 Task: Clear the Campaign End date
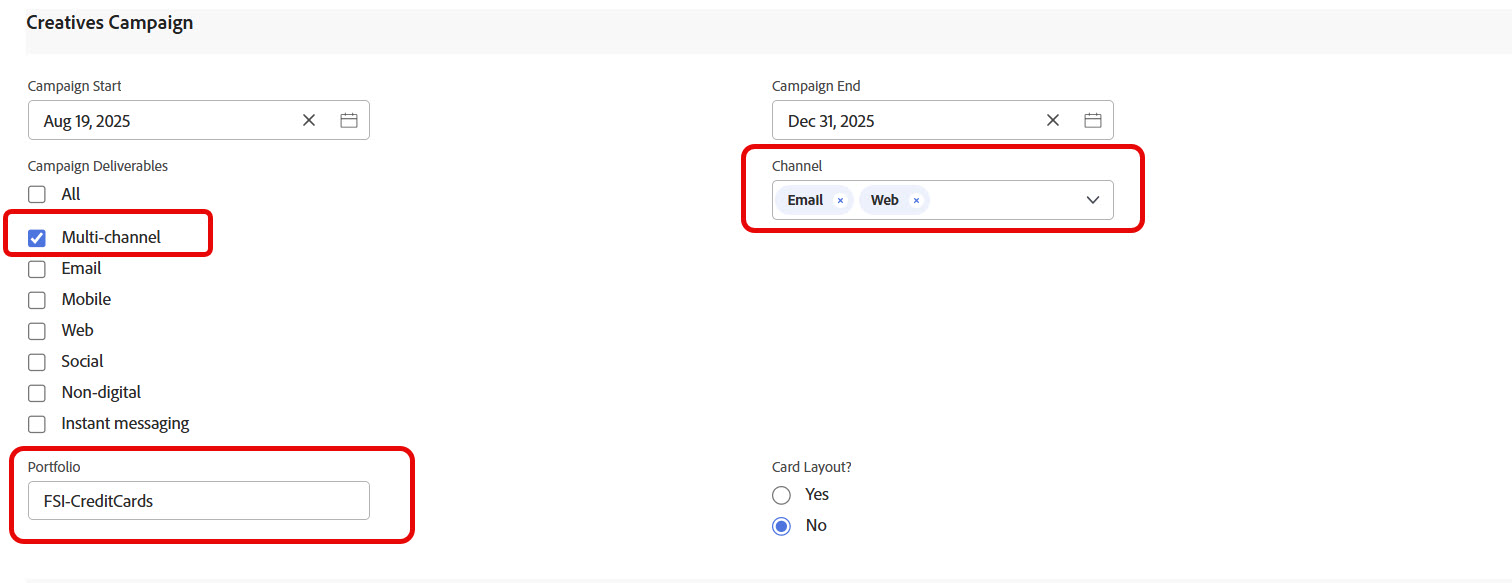pyautogui.click(x=1053, y=121)
